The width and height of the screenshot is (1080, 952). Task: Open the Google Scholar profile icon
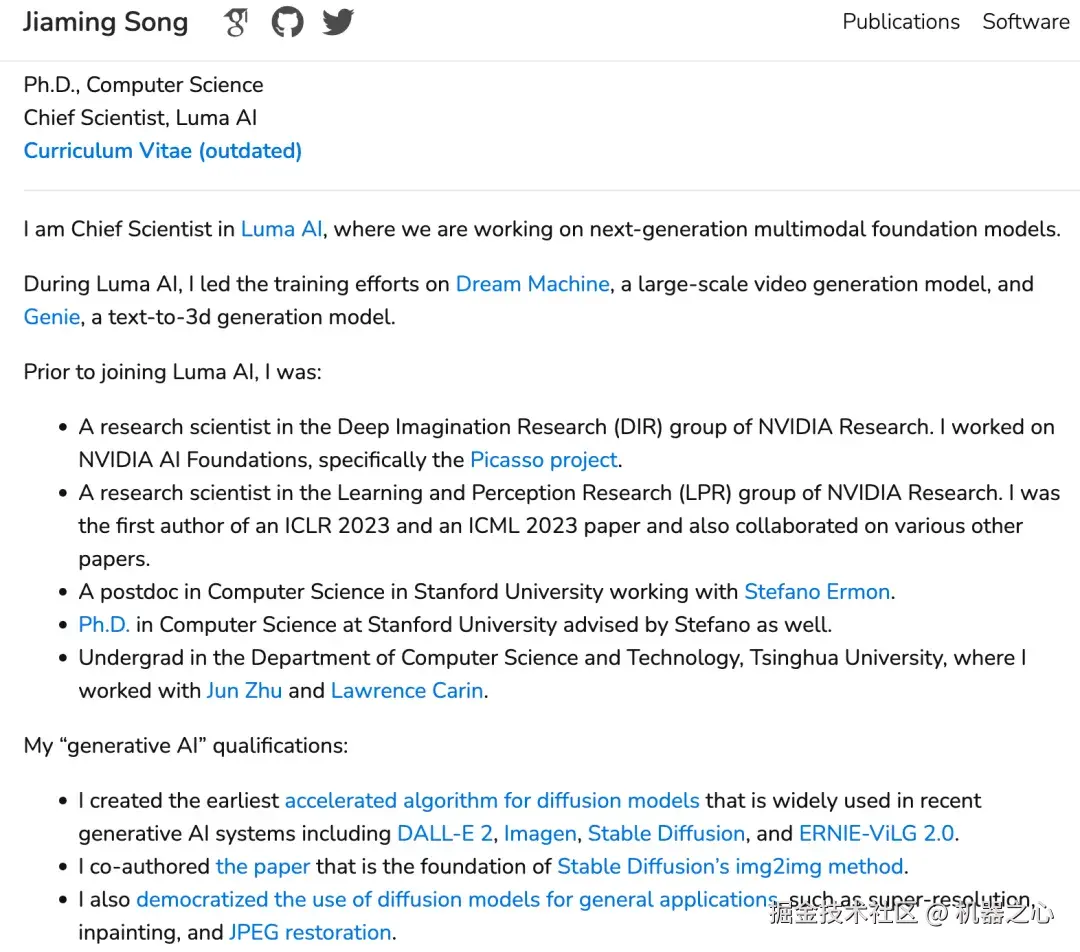[236, 22]
